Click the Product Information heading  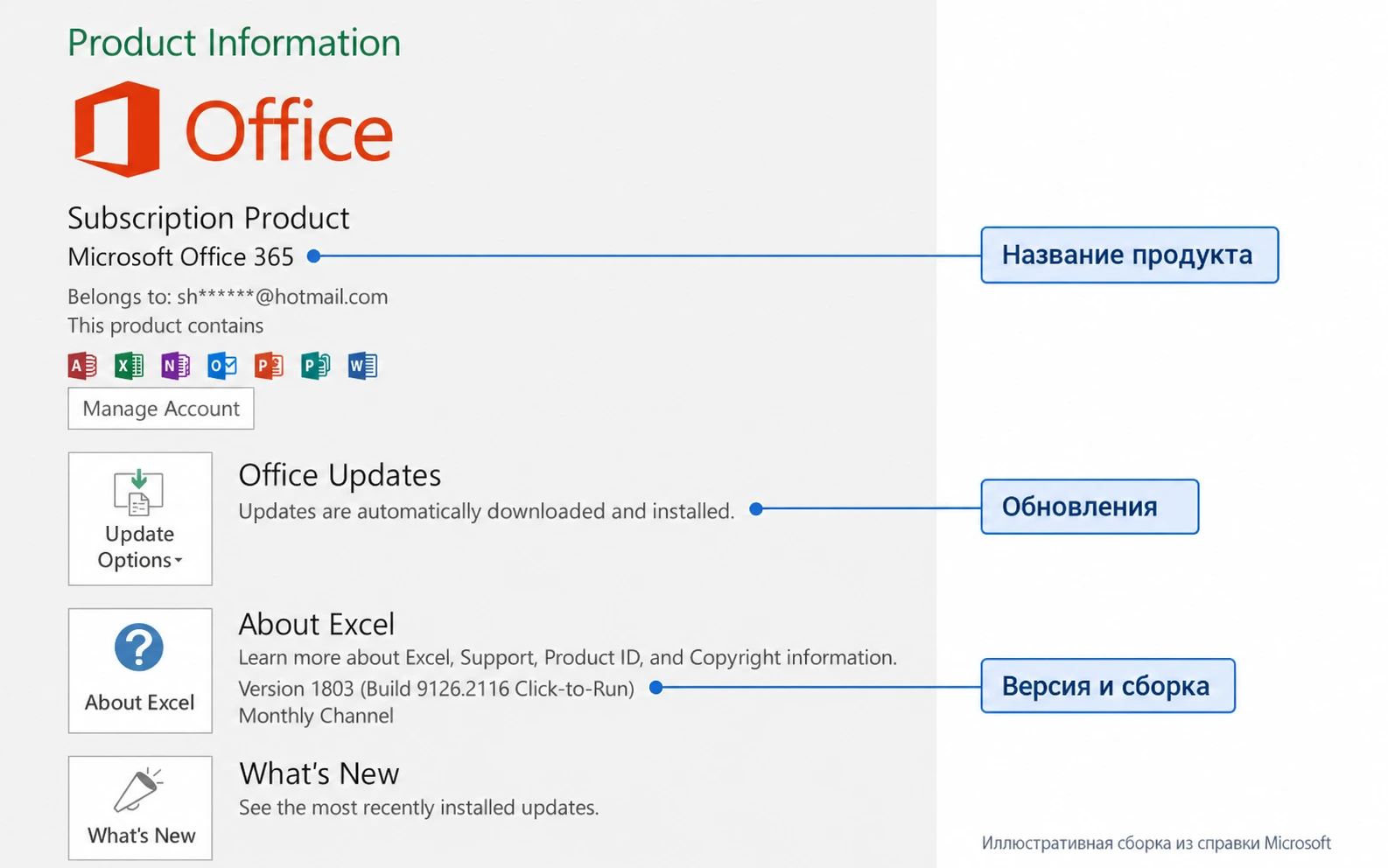point(234,43)
